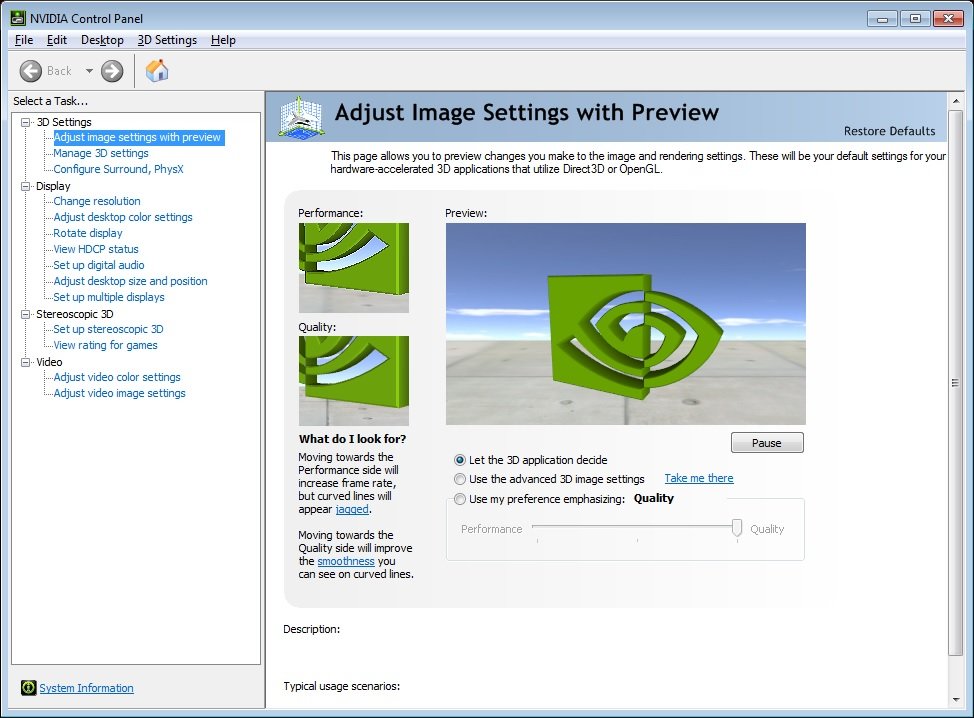Open View rating for games
The width and height of the screenshot is (974, 718).
pyautogui.click(x=106, y=345)
